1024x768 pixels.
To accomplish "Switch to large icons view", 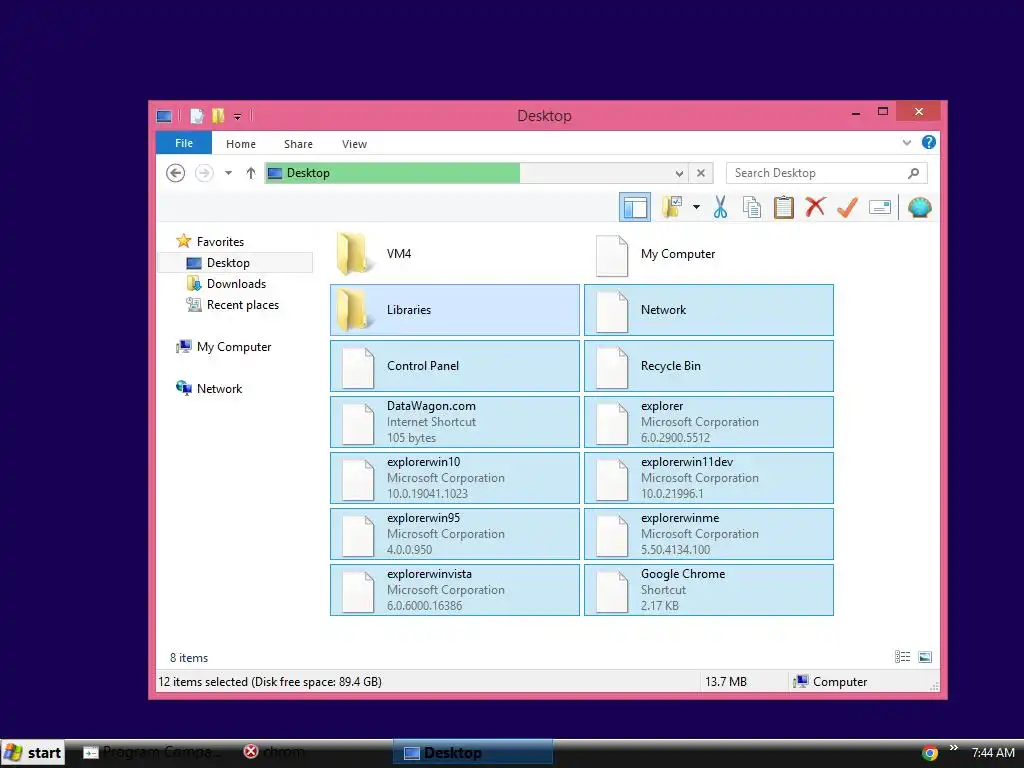I will 925,657.
